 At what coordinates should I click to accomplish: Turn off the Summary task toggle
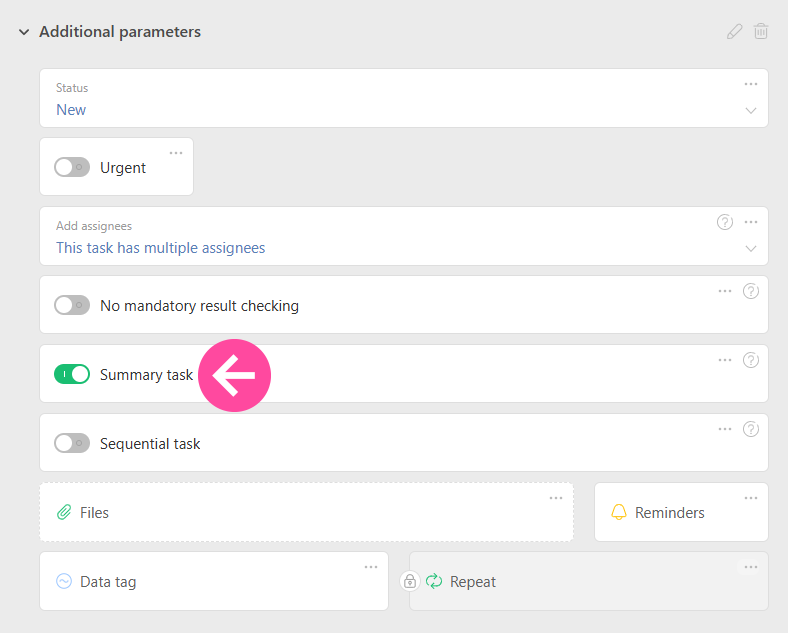(x=72, y=375)
